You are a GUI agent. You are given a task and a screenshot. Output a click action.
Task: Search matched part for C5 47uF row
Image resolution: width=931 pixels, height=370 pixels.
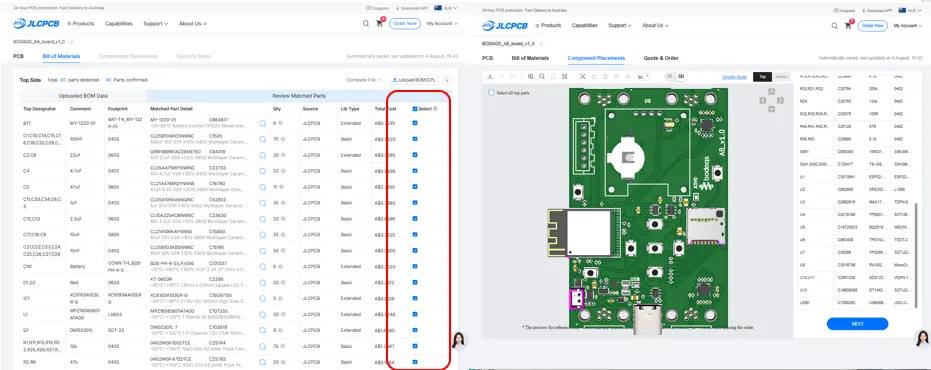tap(262, 187)
